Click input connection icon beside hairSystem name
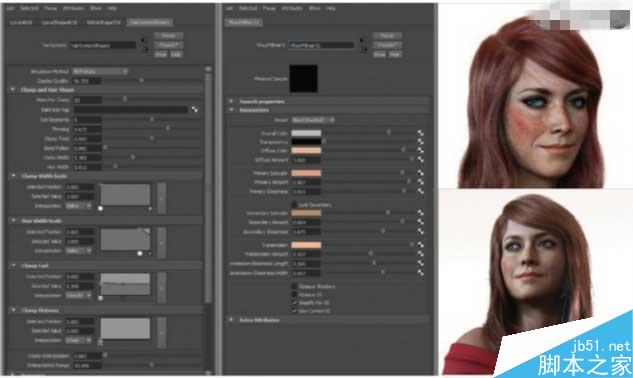The image size is (633, 378). coord(143,41)
